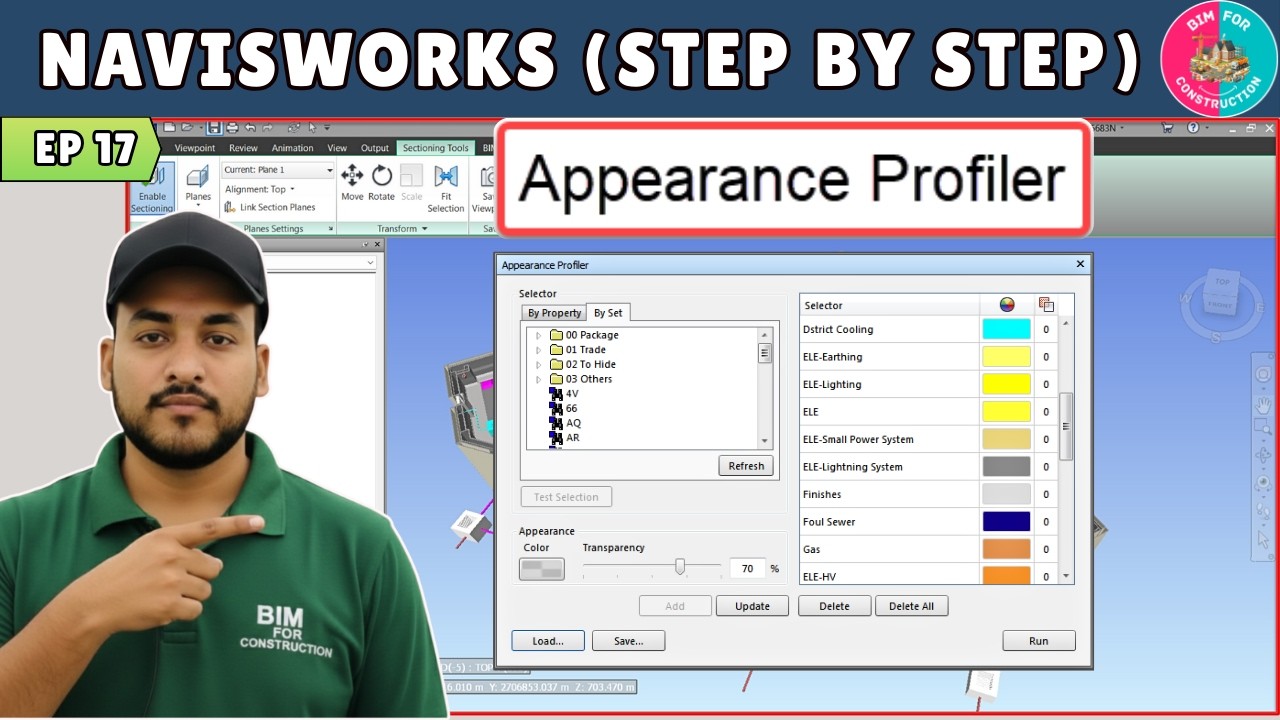Select the Rotate transform tool

pos(382,183)
